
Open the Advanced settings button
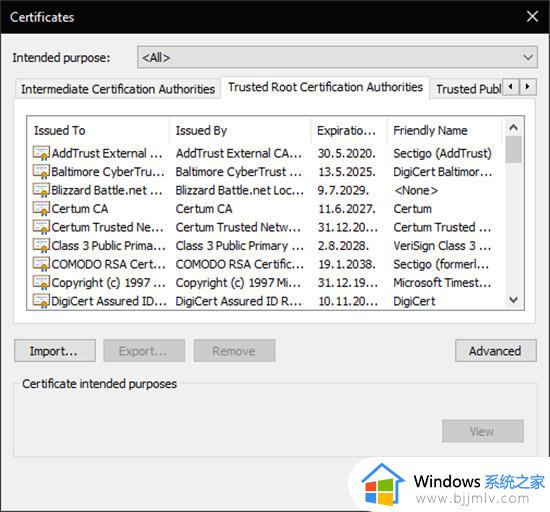(496, 351)
